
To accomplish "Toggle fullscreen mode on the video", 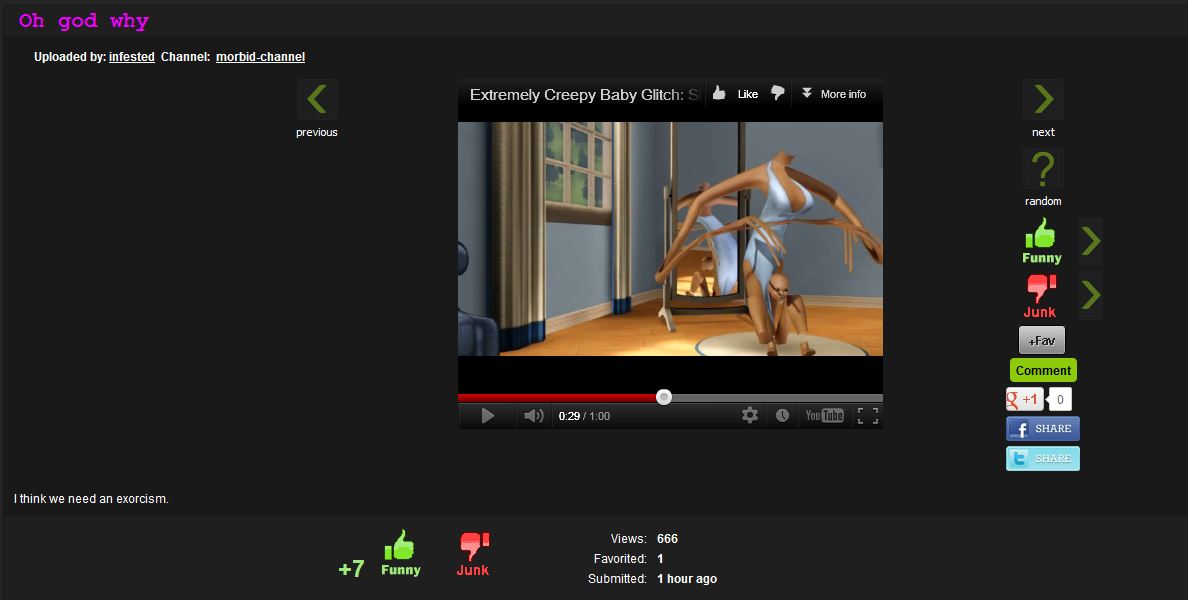I will tap(868, 415).
